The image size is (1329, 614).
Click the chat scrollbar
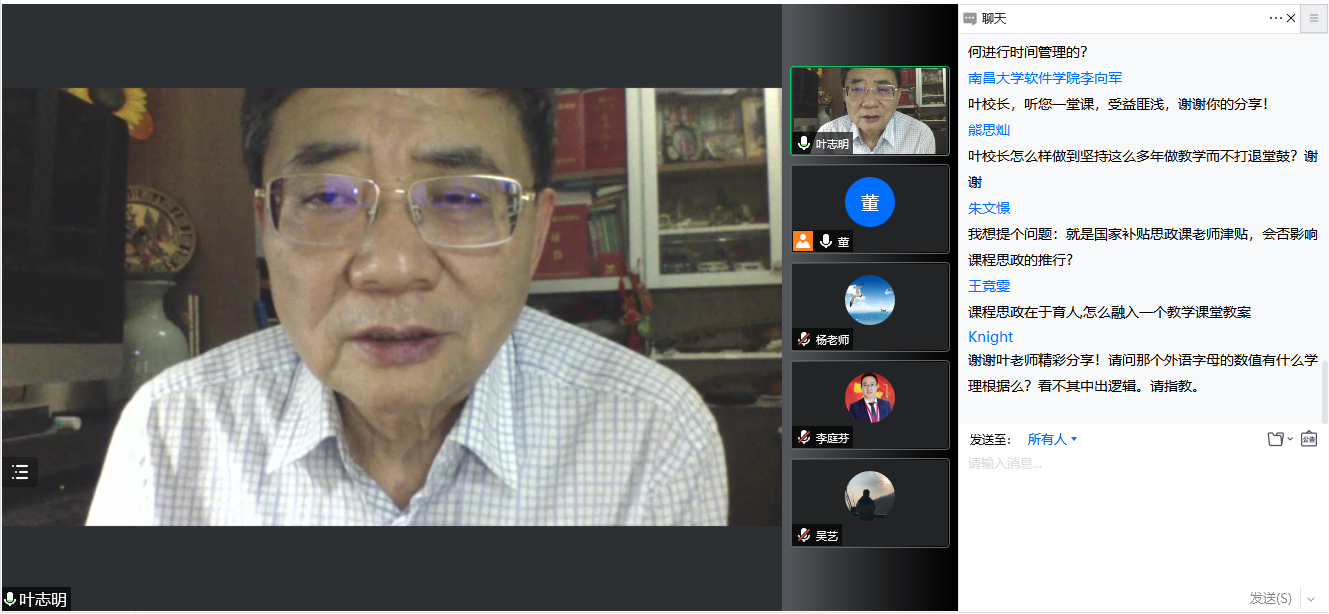point(1325,392)
